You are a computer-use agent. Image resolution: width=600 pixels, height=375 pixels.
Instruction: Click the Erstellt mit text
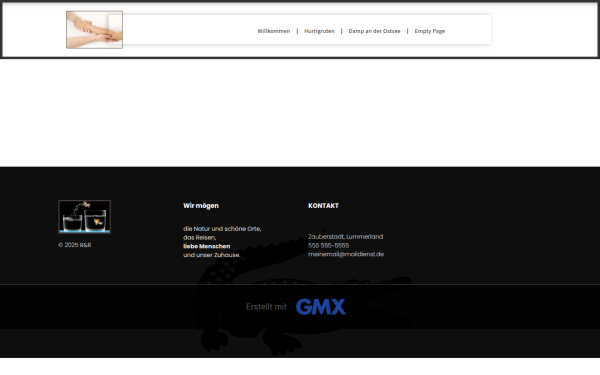tap(266, 307)
